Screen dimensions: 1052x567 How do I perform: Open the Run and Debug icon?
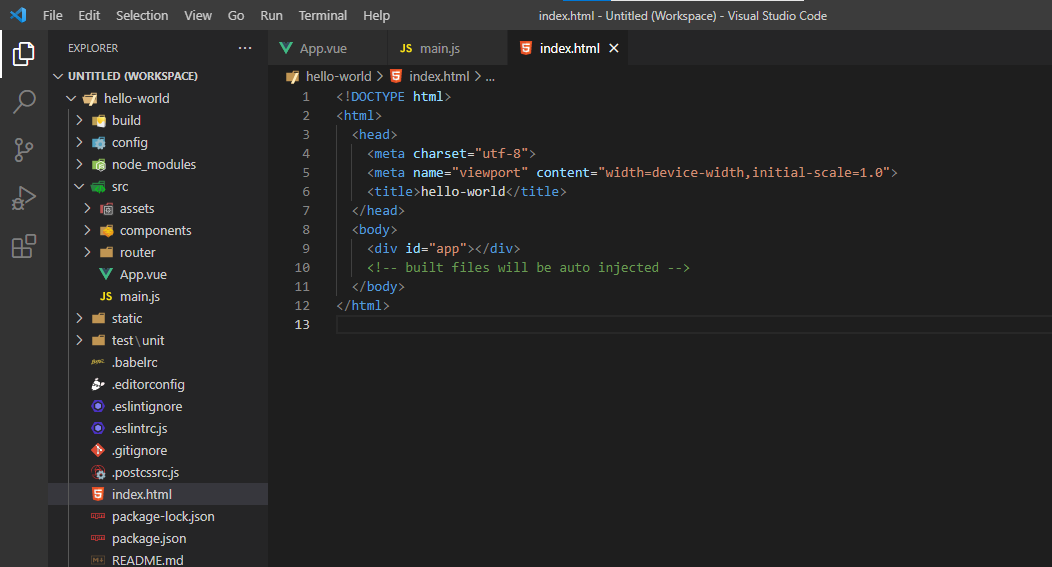pyautogui.click(x=24, y=198)
